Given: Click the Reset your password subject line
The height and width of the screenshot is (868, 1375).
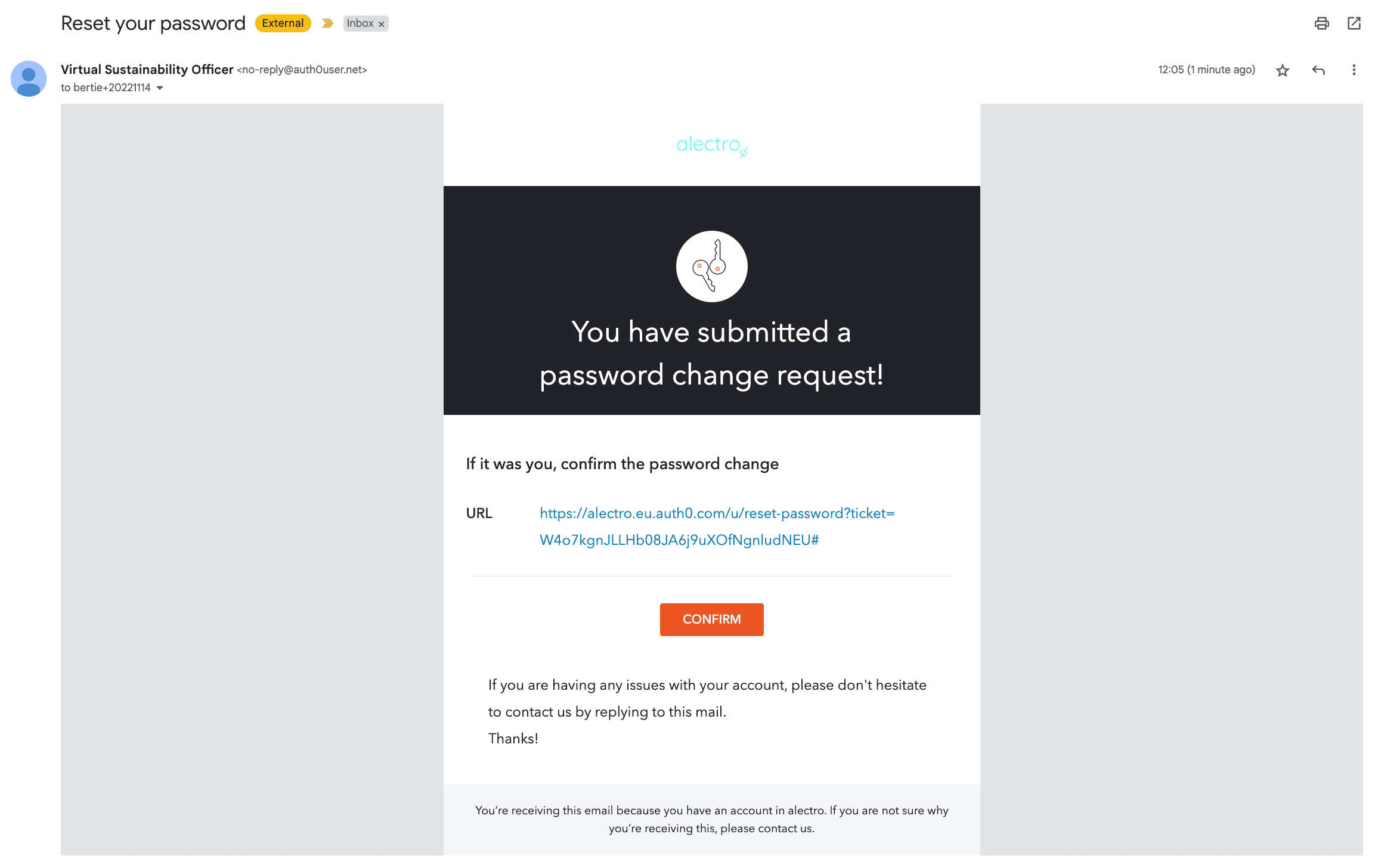Looking at the screenshot, I should pyautogui.click(x=153, y=23).
